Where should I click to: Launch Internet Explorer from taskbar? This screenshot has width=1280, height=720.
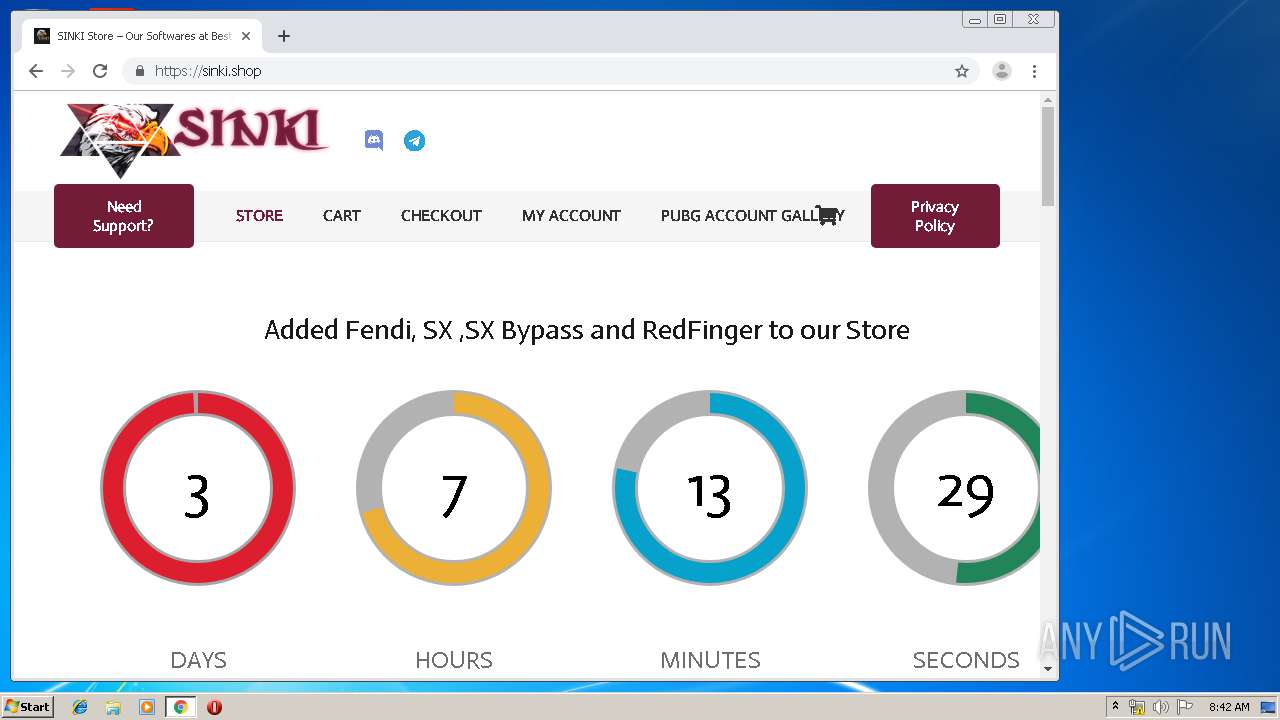pyautogui.click(x=80, y=707)
